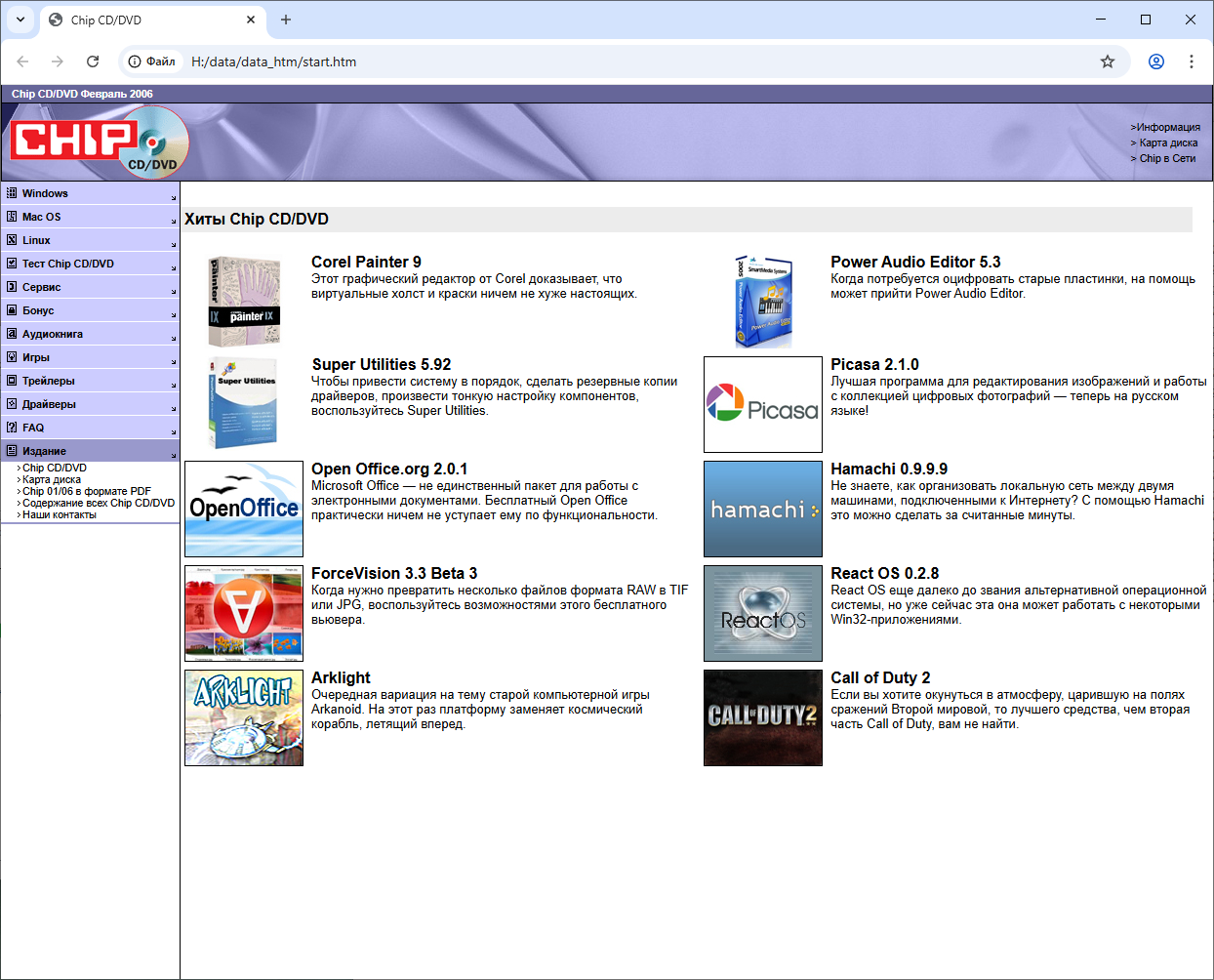Click the question mark FAQ icon

click(x=12, y=428)
